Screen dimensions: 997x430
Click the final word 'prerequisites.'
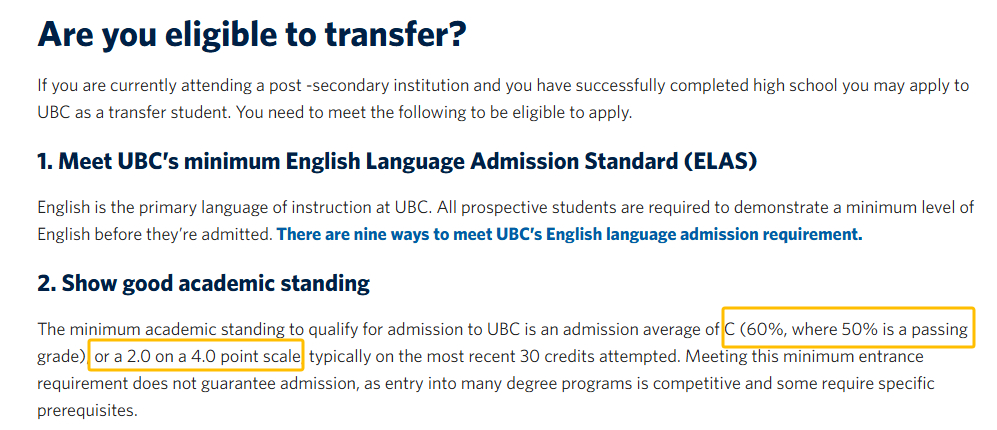click(x=87, y=410)
